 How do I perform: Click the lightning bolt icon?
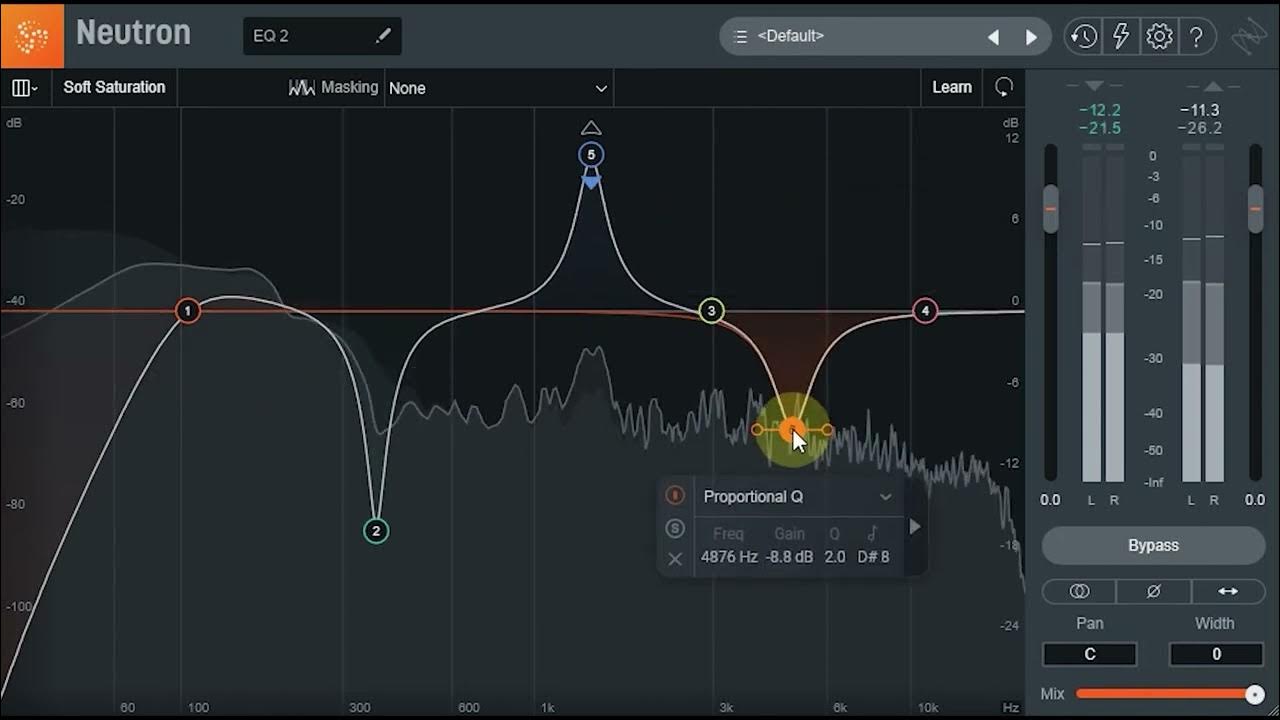pyautogui.click(x=1121, y=37)
